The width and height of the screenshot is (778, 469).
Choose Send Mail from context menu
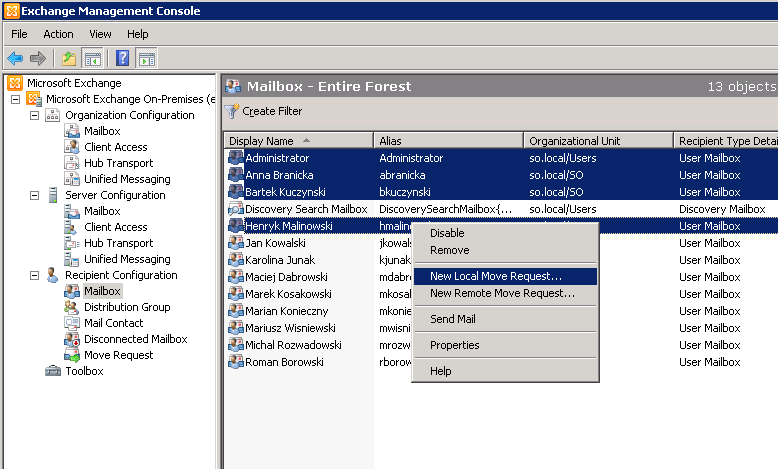505,319
